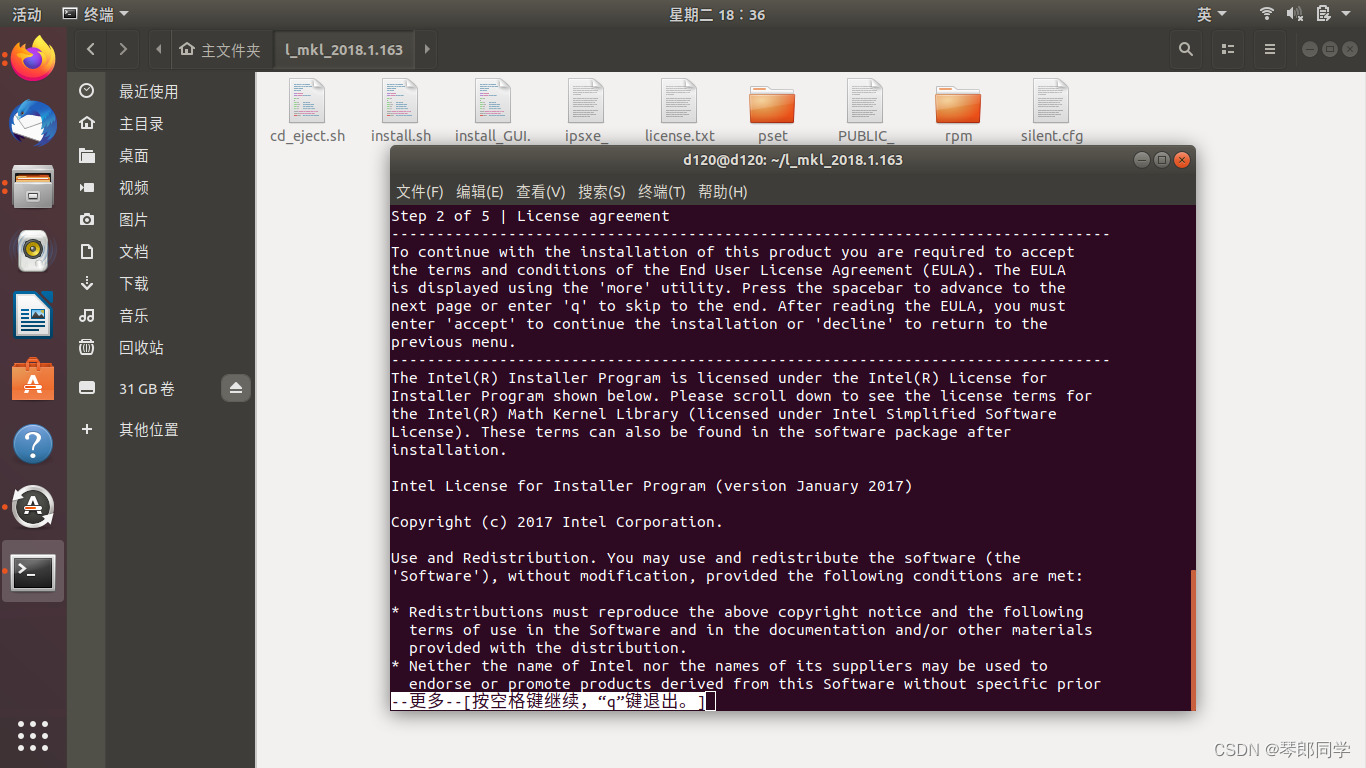
Task: Minimize the terminal window
Action: pos(1141,160)
